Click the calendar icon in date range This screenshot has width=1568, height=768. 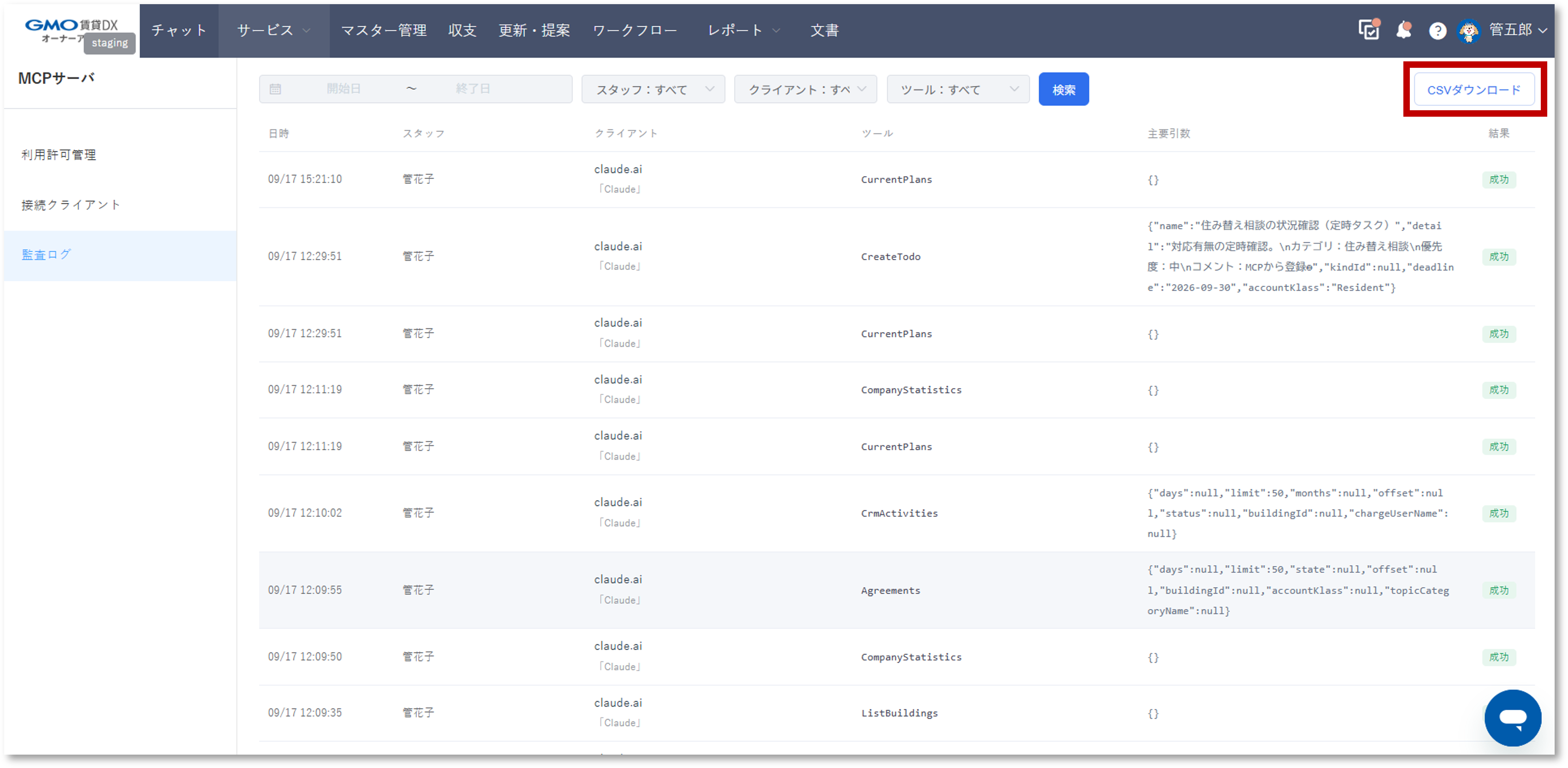275,89
